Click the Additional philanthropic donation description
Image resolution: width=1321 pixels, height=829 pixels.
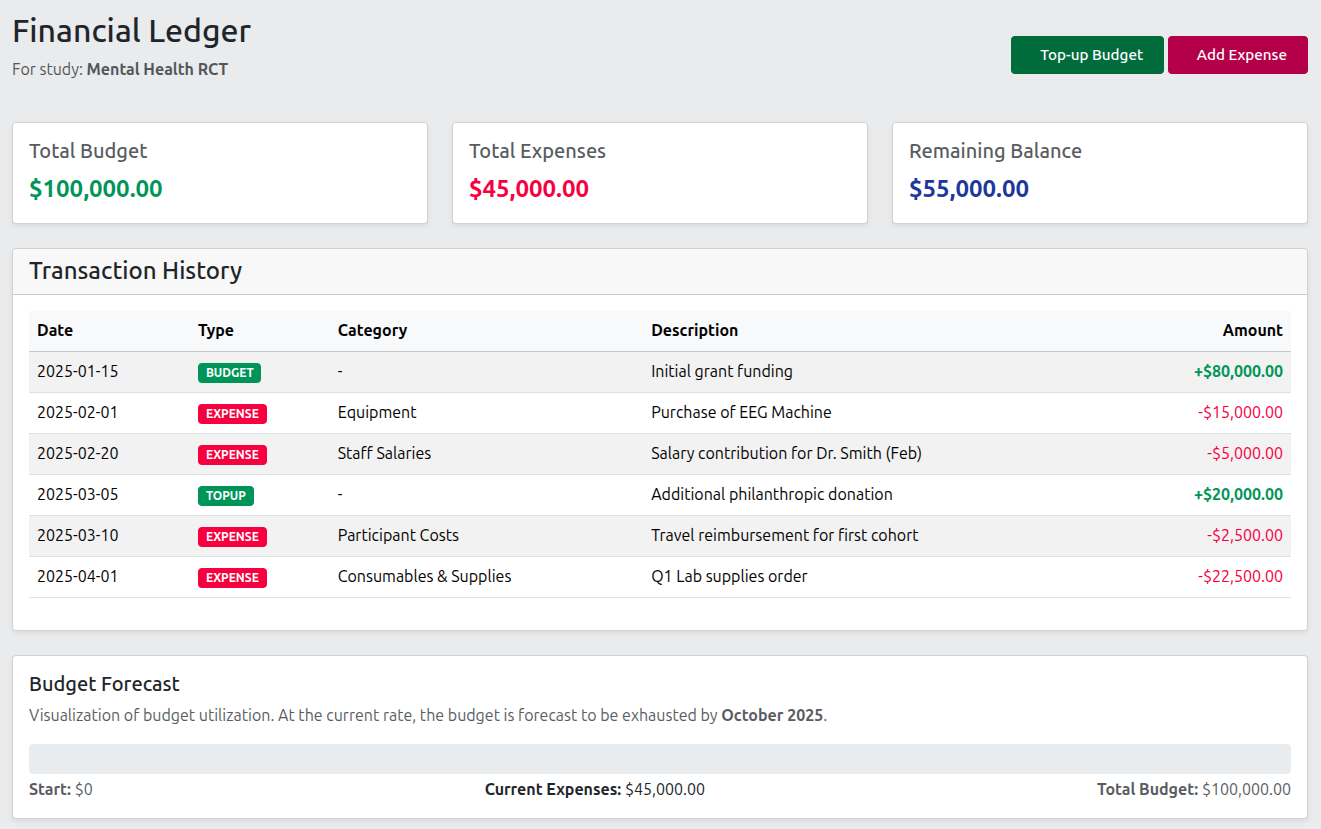771,495
